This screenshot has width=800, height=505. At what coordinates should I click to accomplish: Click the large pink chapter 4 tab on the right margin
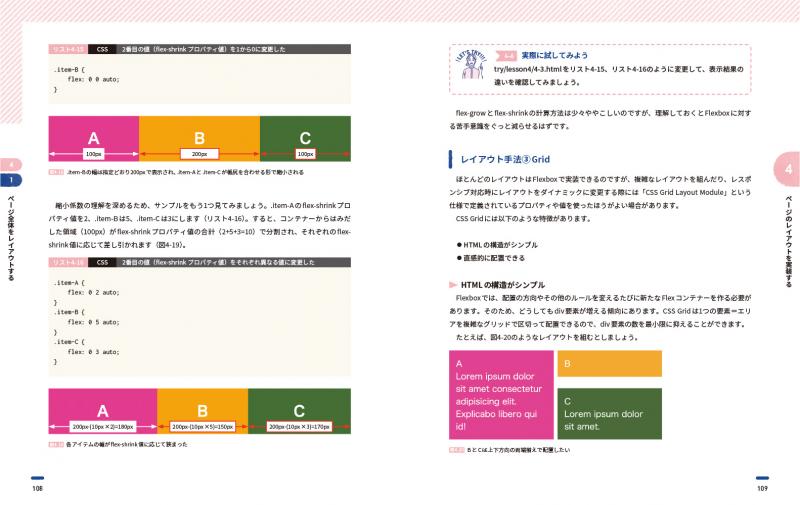[x=787, y=169]
